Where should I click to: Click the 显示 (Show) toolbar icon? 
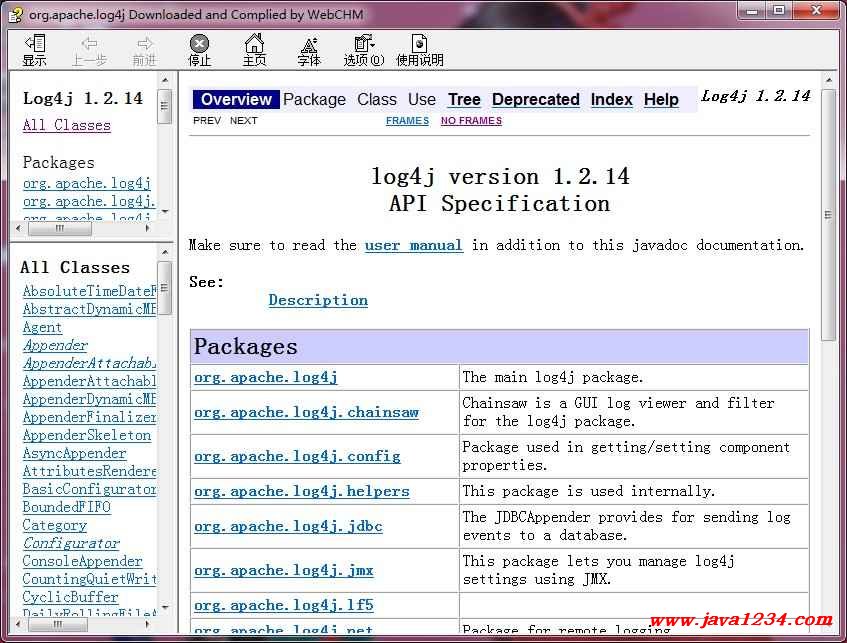tap(35, 50)
